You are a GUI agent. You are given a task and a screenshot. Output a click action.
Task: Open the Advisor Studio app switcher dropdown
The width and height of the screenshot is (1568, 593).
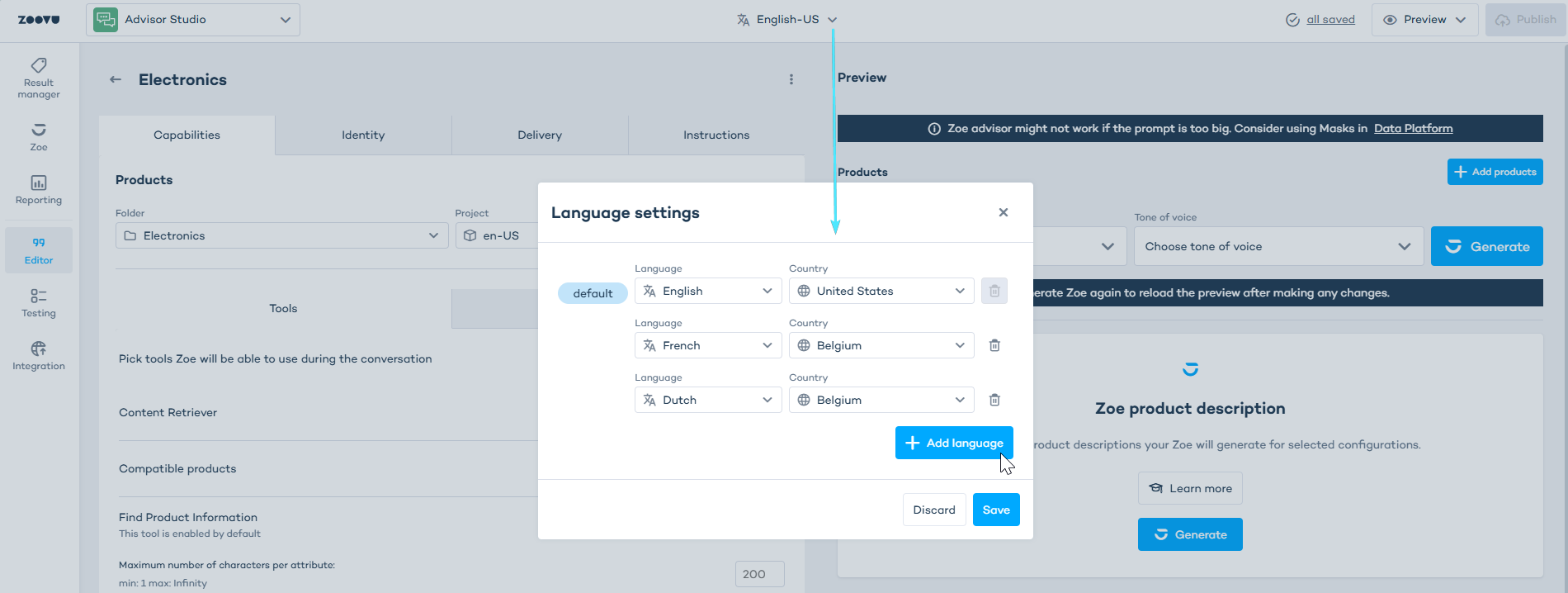point(193,20)
